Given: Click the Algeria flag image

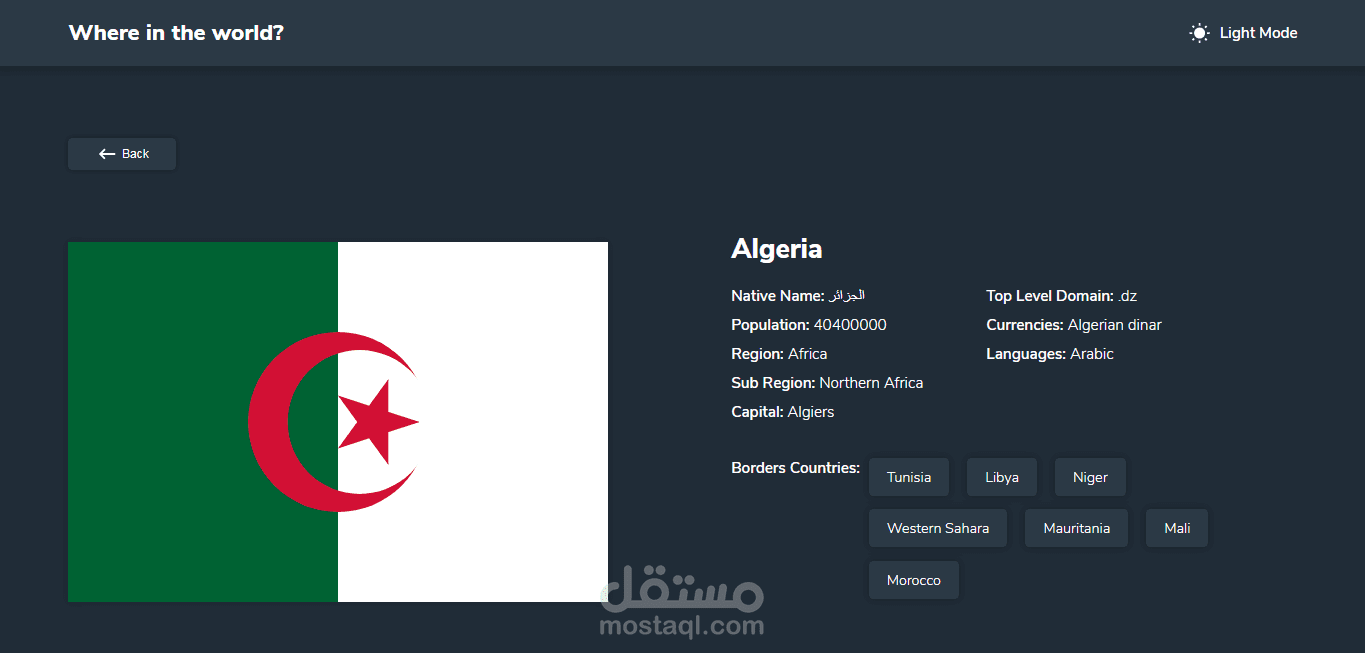Looking at the screenshot, I should tap(338, 422).
